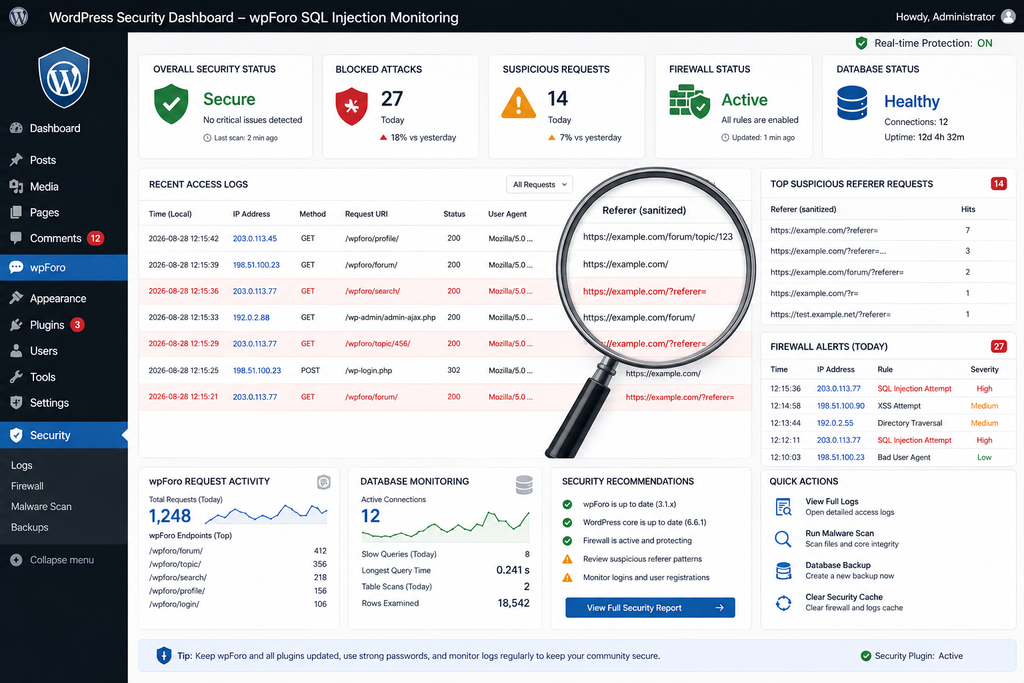Image resolution: width=1024 pixels, height=683 pixels.
Task: Click the Clear Security Cache refresh icon
Action: (x=784, y=603)
